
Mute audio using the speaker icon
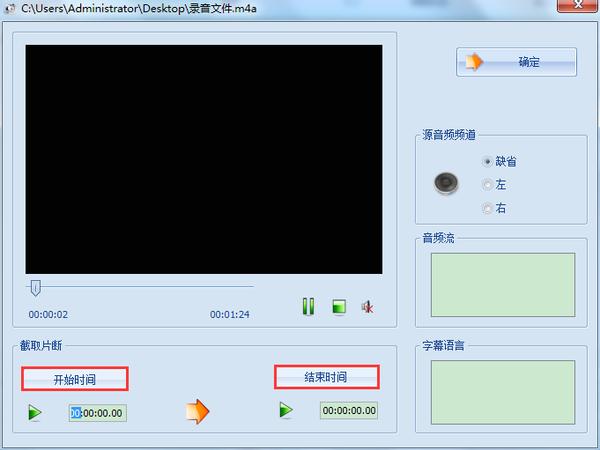point(367,307)
